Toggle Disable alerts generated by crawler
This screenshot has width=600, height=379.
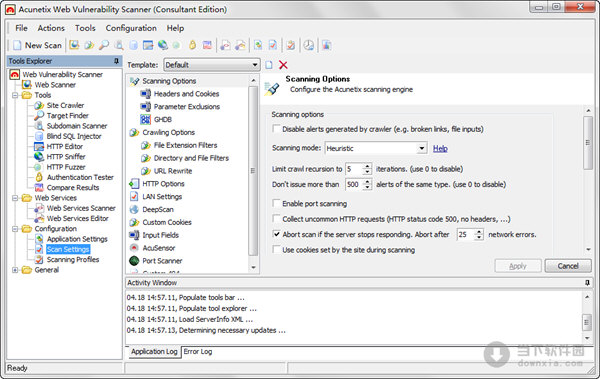tap(276, 129)
